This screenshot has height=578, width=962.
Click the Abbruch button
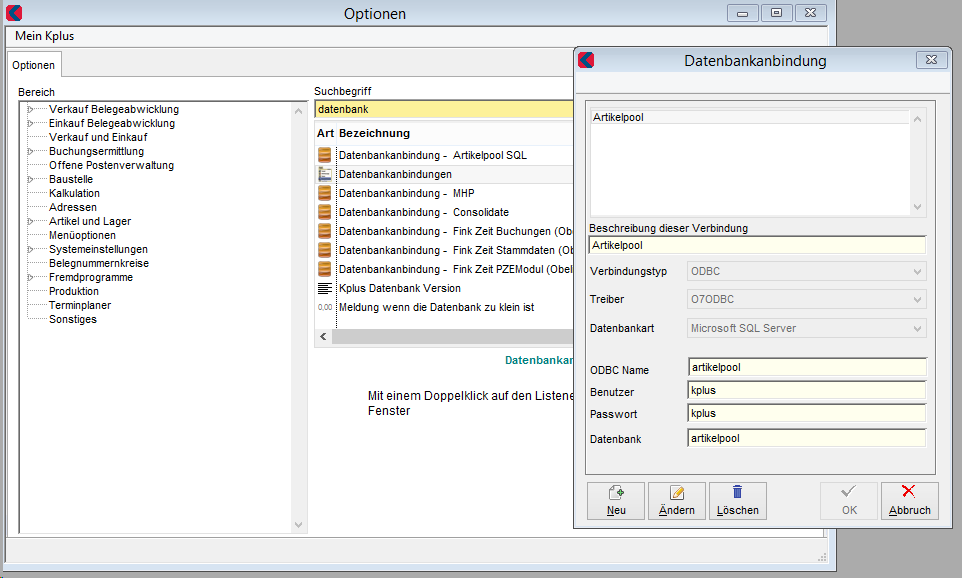point(909,500)
